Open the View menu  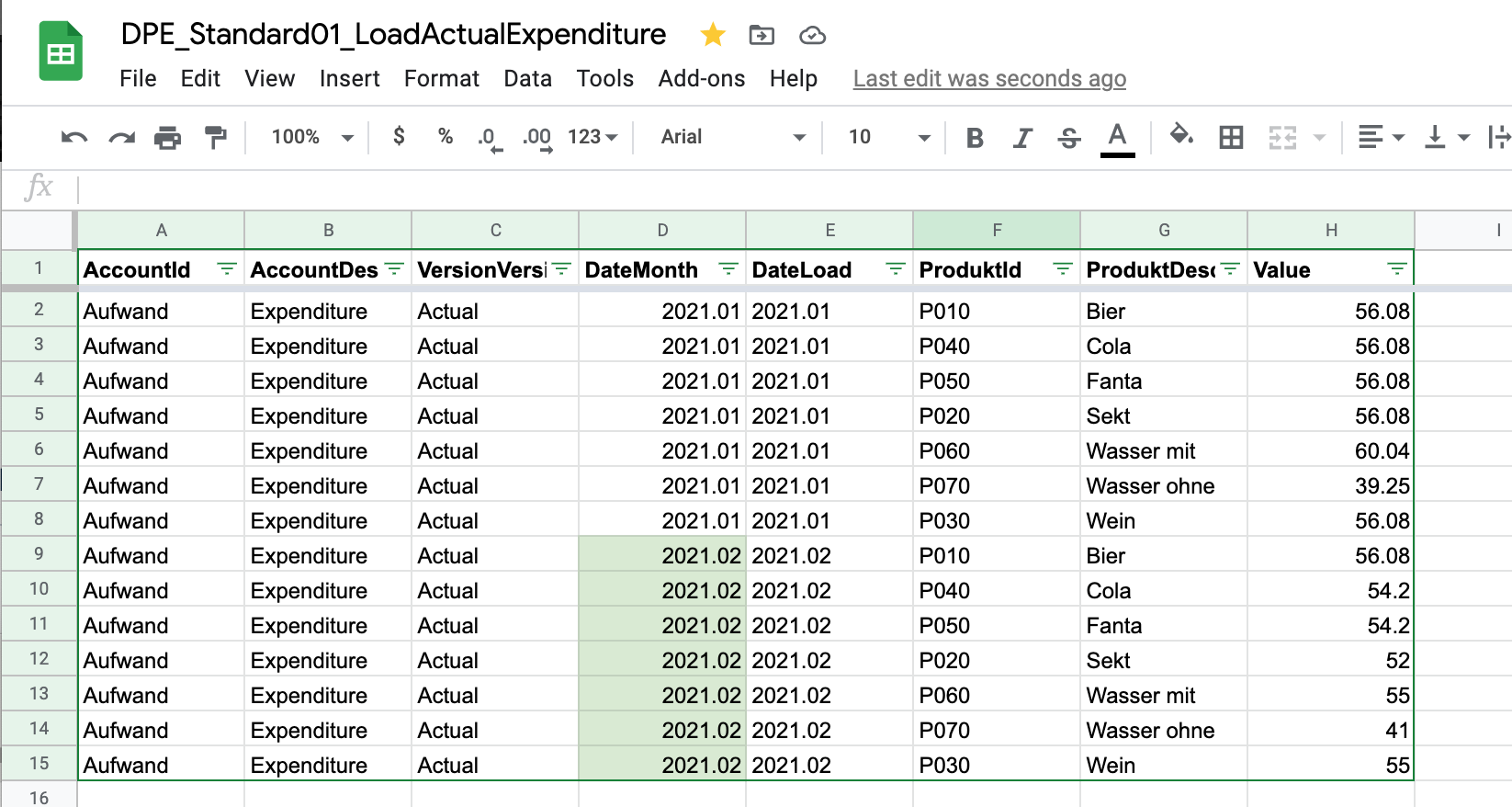pyautogui.click(x=269, y=79)
